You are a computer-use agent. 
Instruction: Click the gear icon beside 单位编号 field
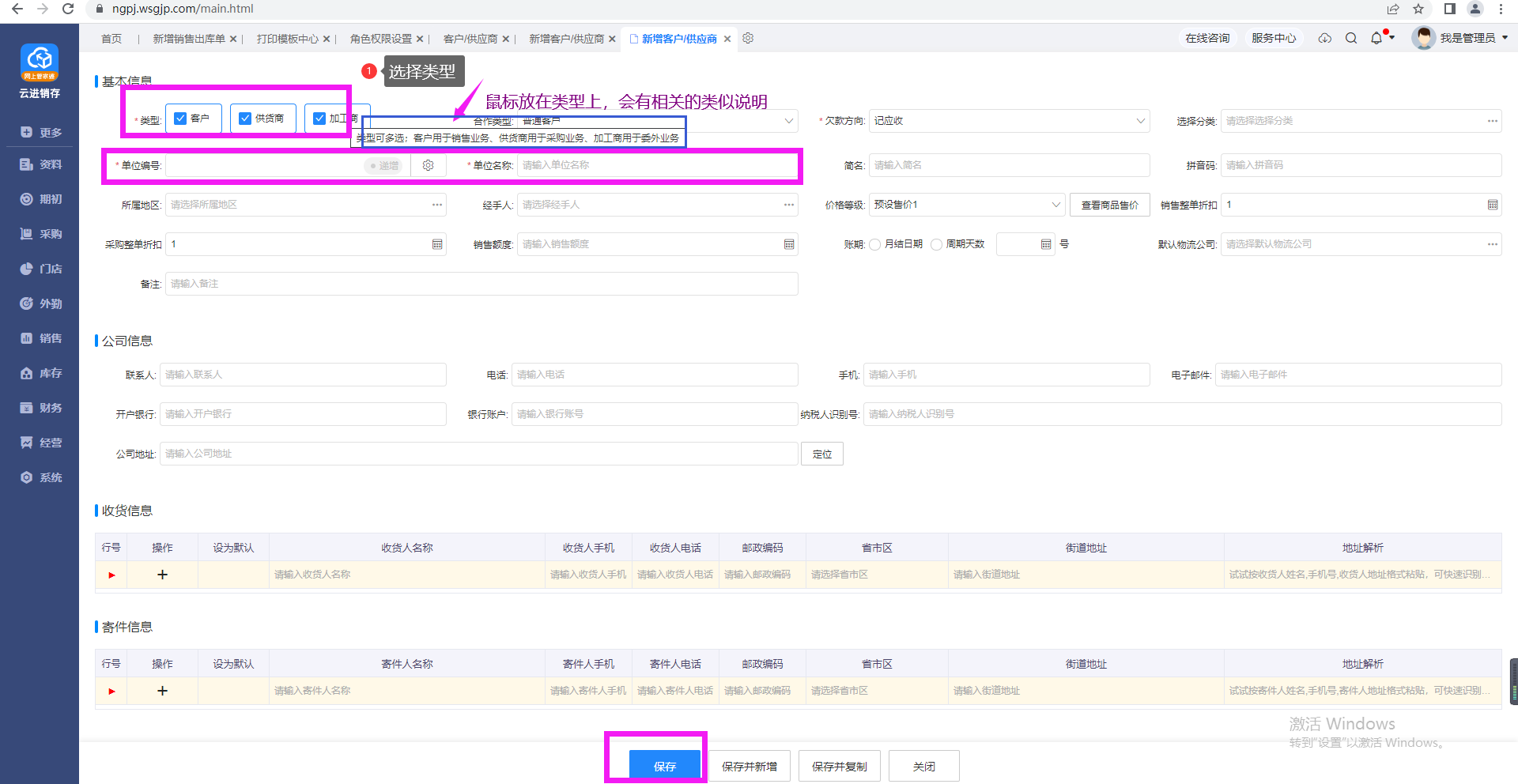coord(428,165)
